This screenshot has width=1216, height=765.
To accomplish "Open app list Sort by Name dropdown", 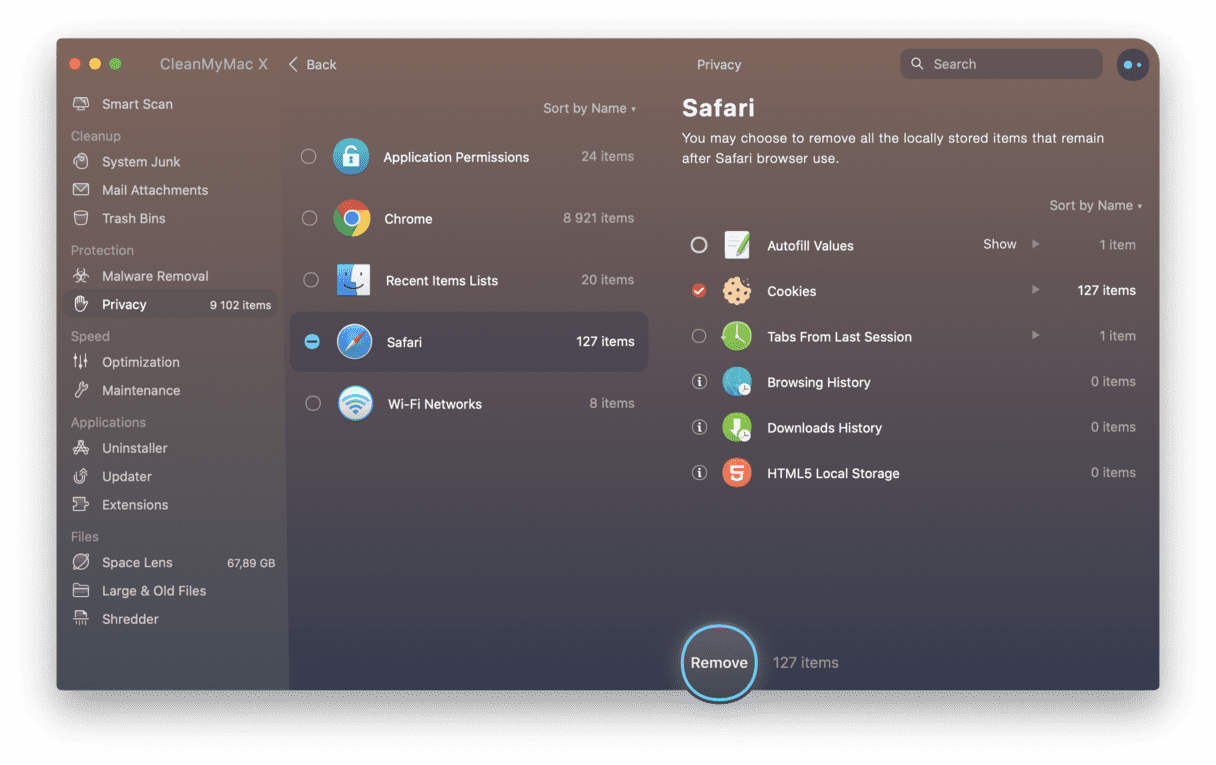I will [x=589, y=108].
